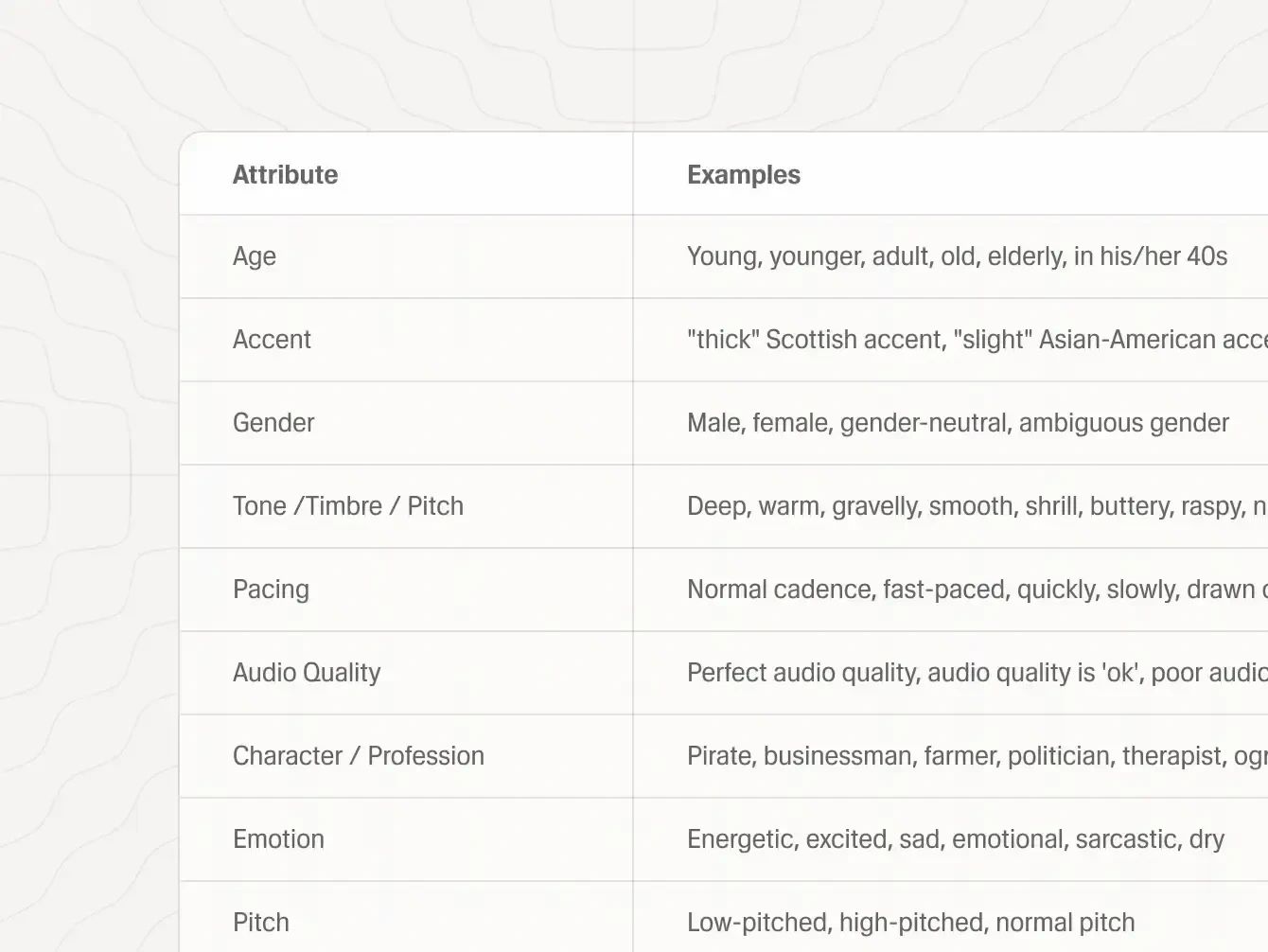Click the Low-pitched, high-pitched examples cell
Screen dimensions: 1268x952
[x=910, y=923]
